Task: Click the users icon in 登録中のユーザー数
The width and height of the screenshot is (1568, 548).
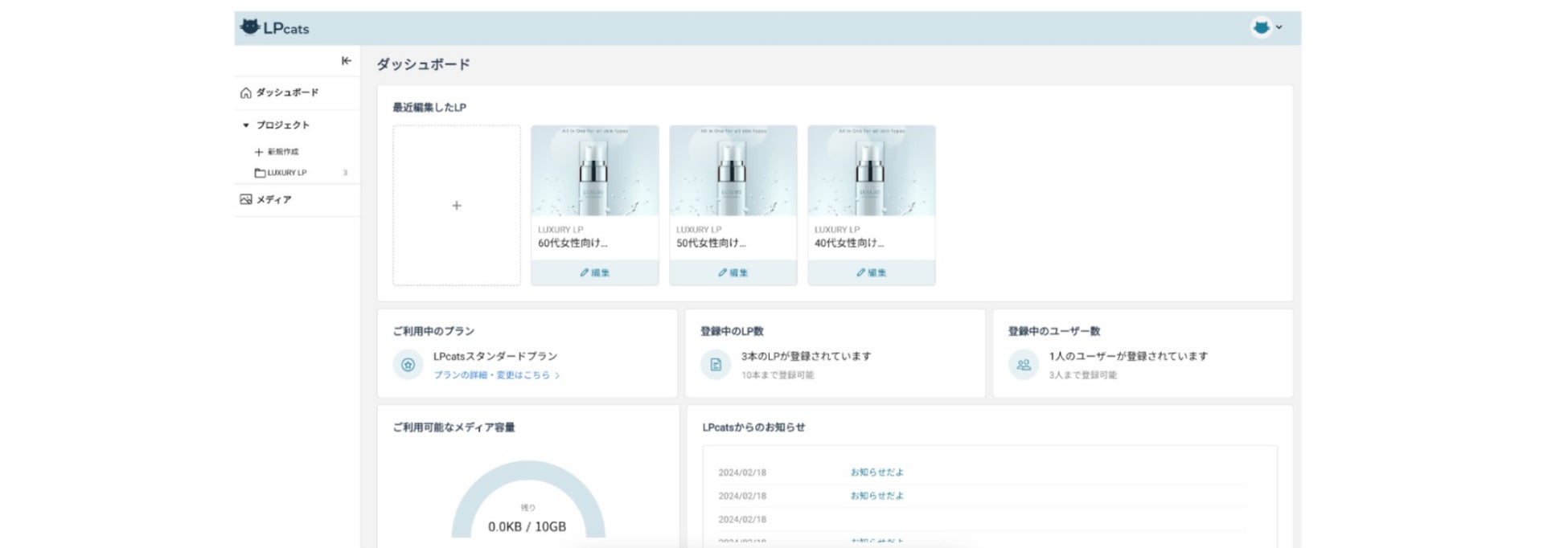Action: pyautogui.click(x=1024, y=365)
